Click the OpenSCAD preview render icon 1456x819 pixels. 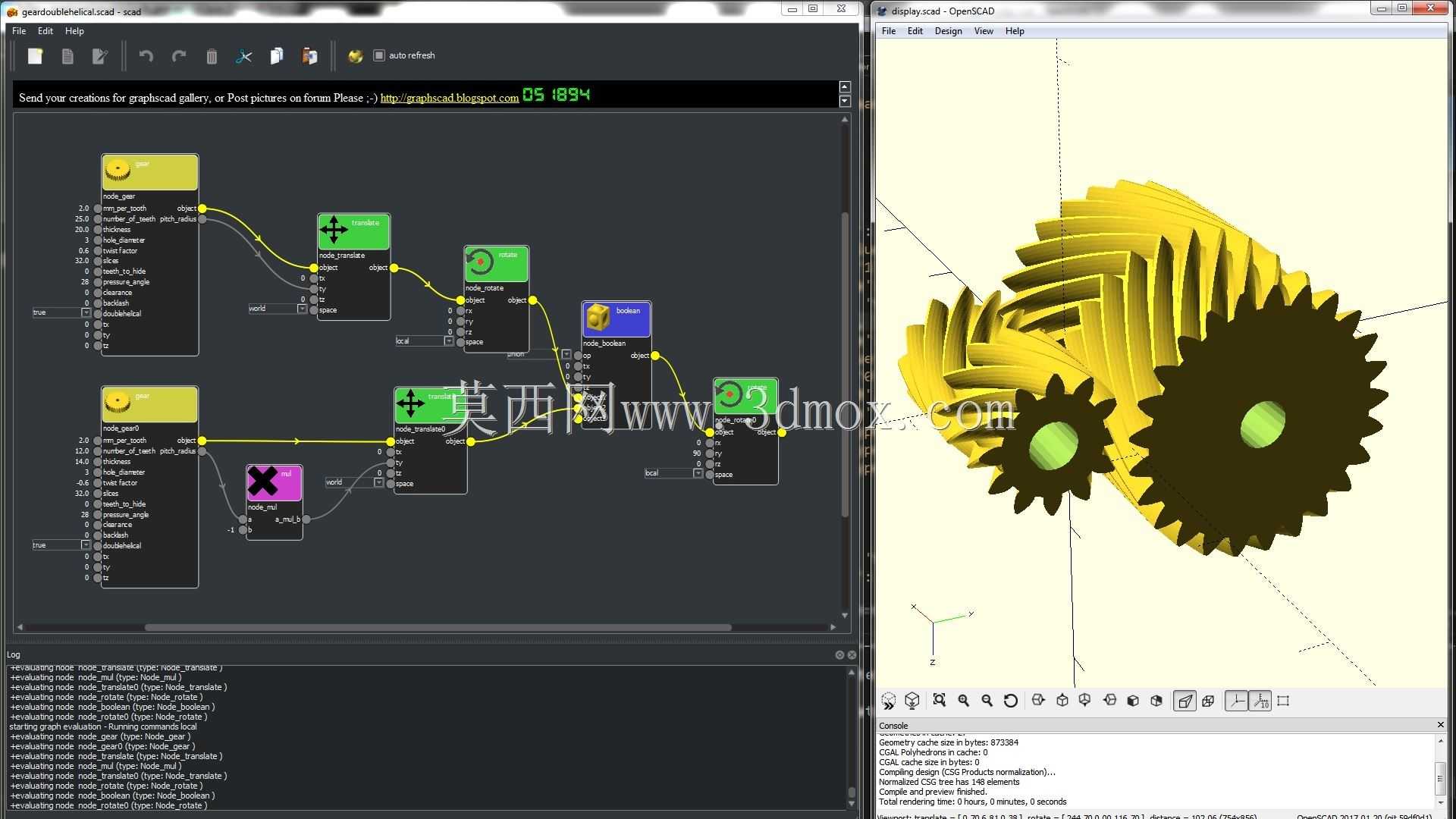[888, 701]
